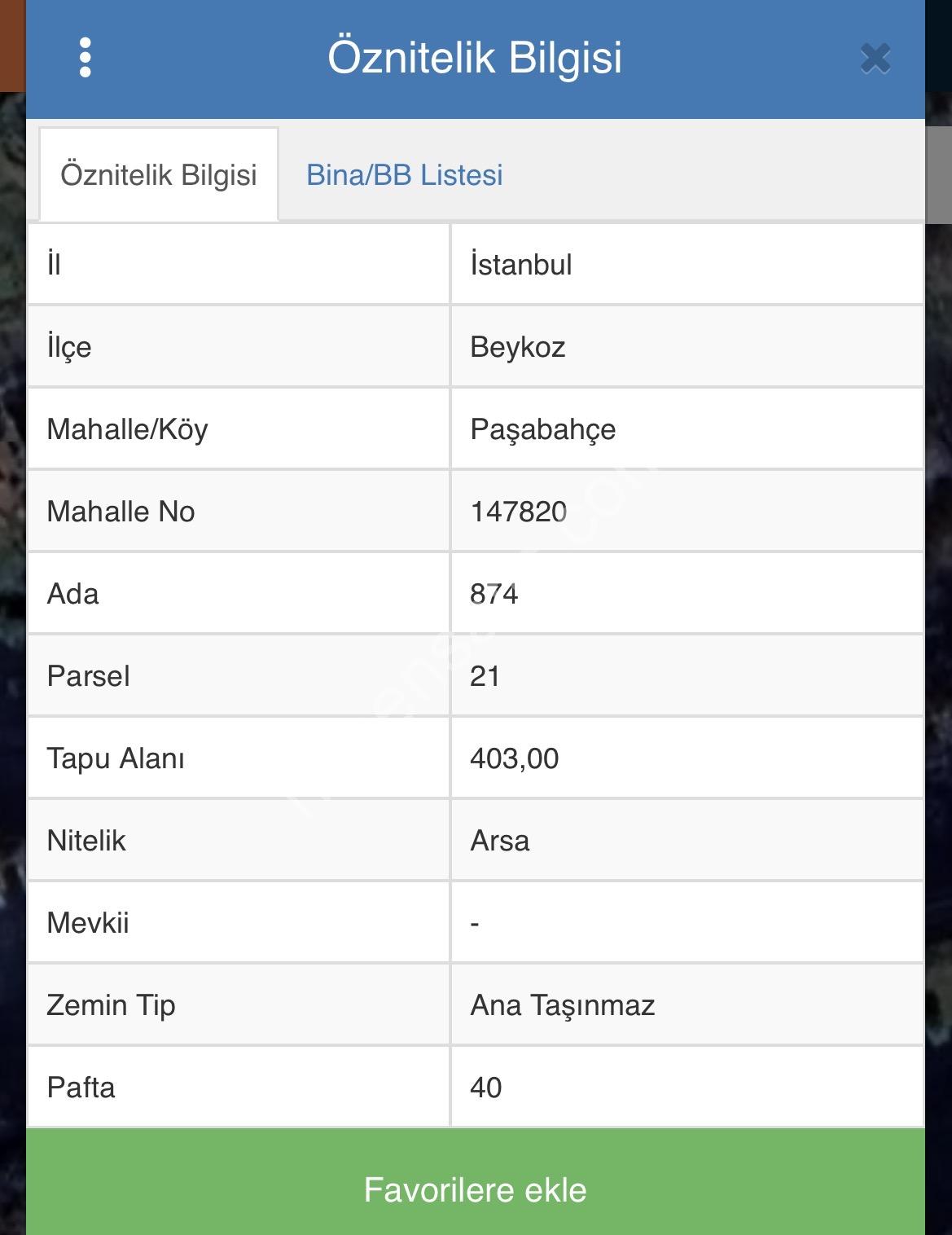This screenshot has width=952, height=1235.
Task: Select the Ana Taşınmaz value
Action: tap(562, 1005)
